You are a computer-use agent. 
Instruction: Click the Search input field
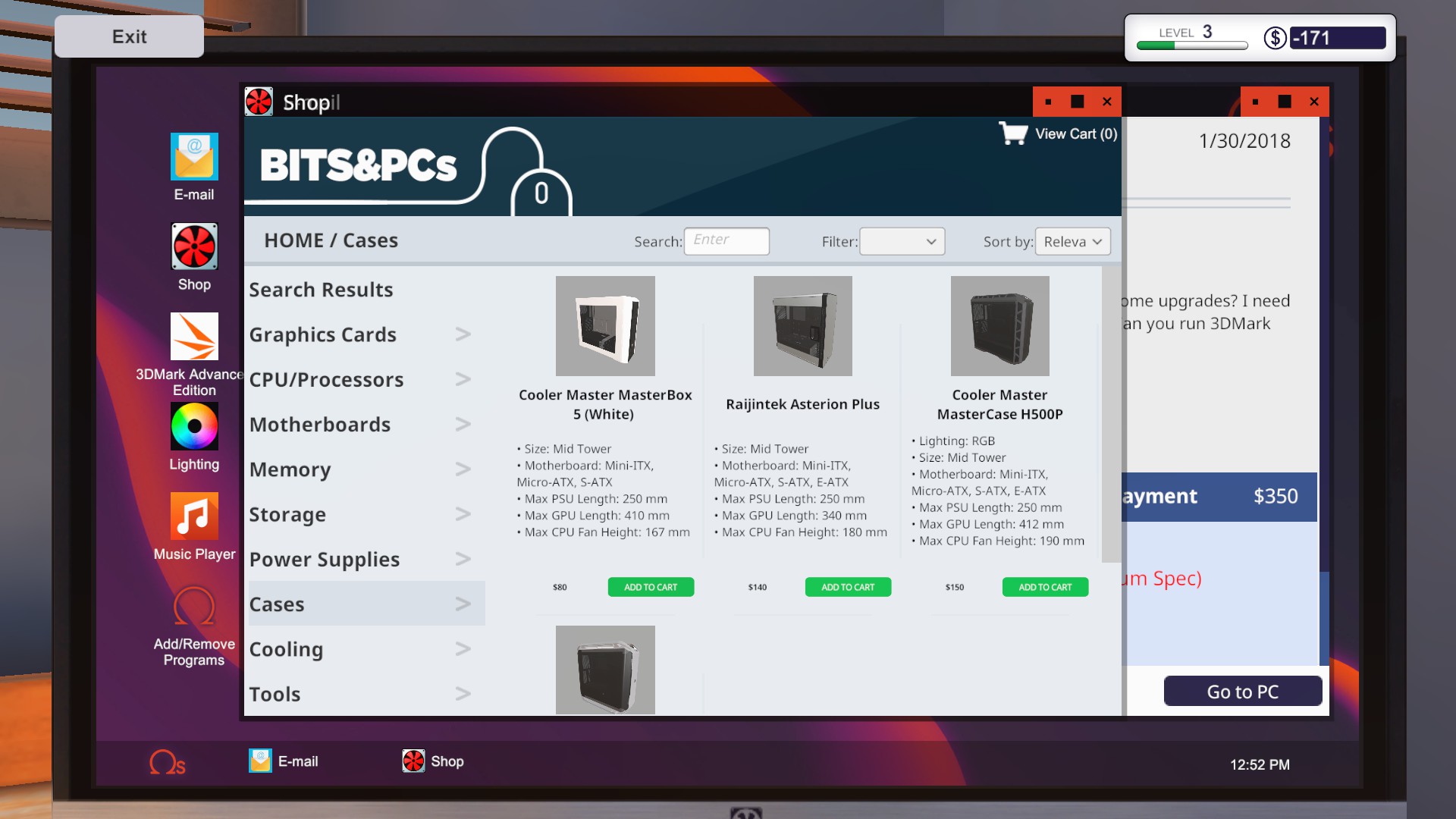726,241
